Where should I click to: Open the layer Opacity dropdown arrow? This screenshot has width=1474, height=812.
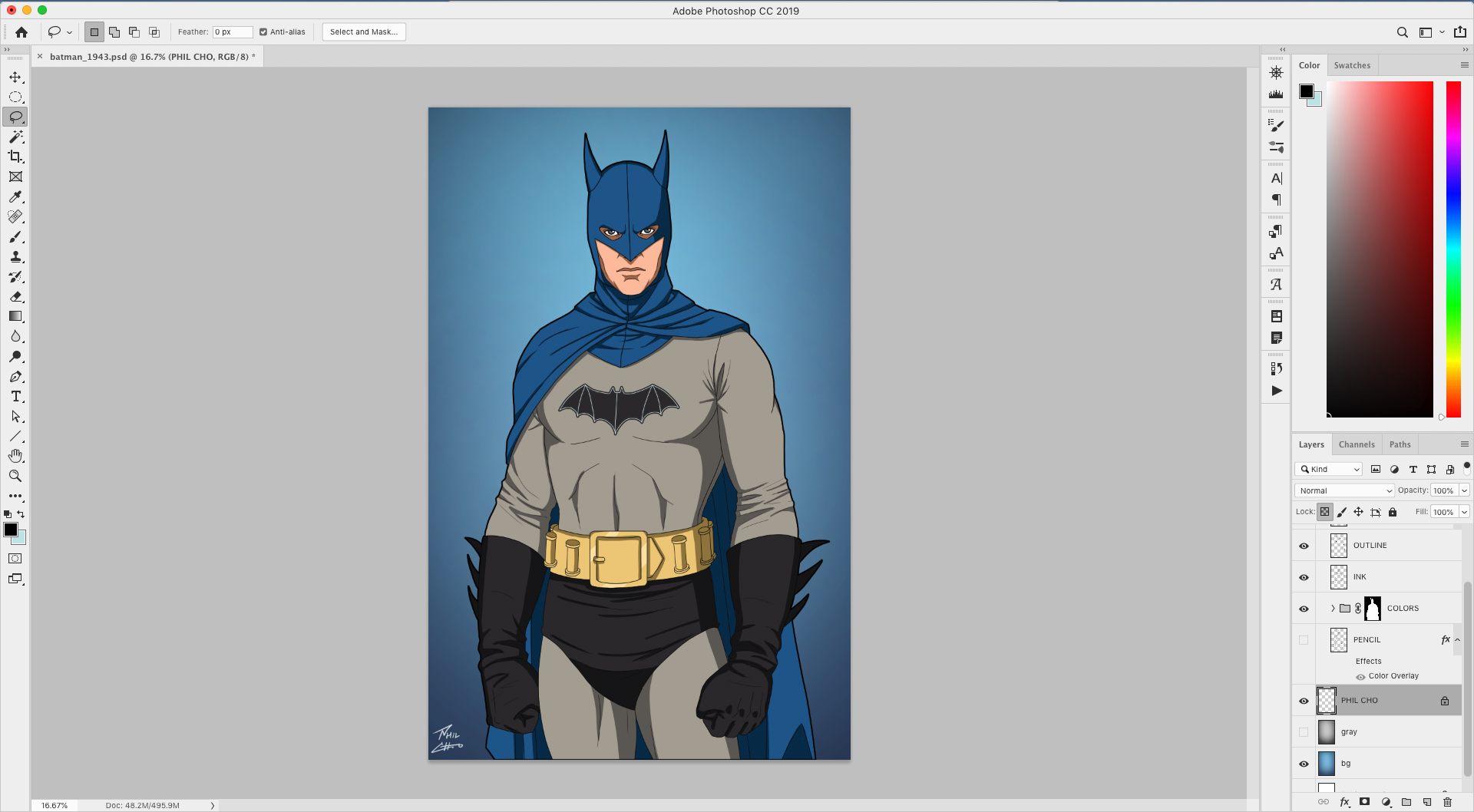point(1464,490)
